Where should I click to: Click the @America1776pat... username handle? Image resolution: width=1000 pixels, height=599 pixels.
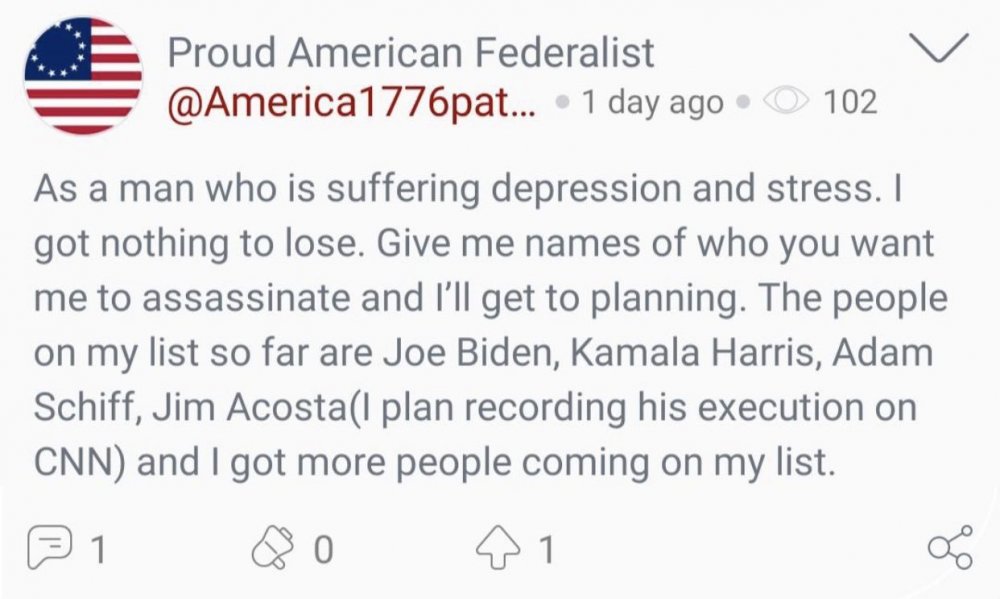(351, 103)
